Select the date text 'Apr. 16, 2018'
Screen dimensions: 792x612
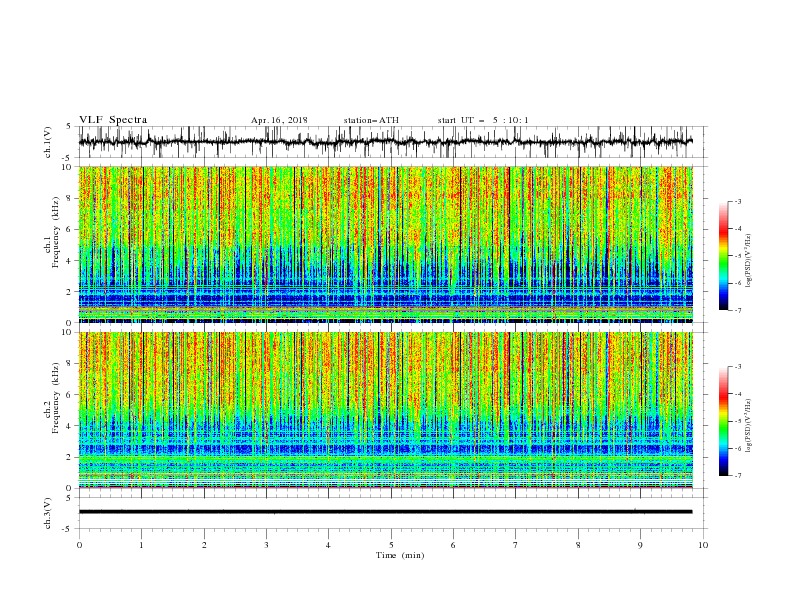pos(279,120)
